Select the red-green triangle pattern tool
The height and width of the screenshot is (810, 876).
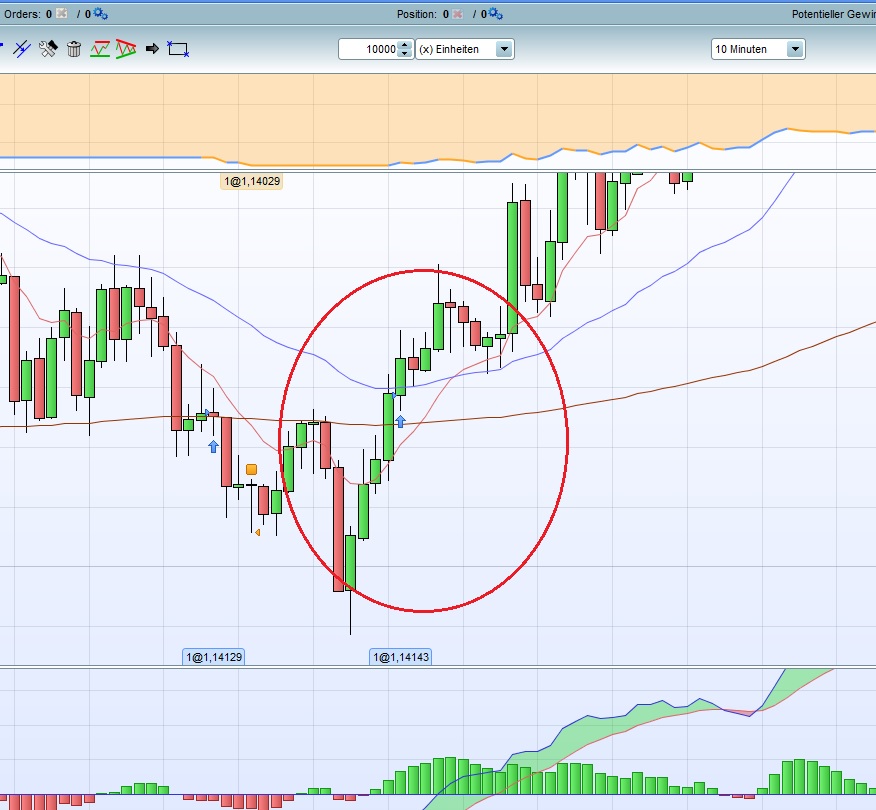pos(126,49)
